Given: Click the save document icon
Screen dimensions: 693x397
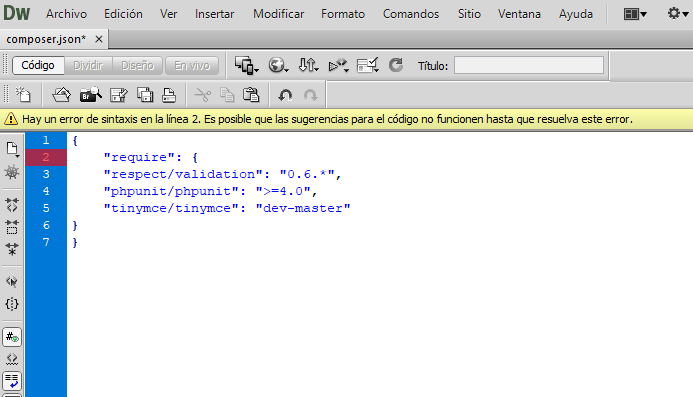Looking at the screenshot, I should tap(118, 95).
